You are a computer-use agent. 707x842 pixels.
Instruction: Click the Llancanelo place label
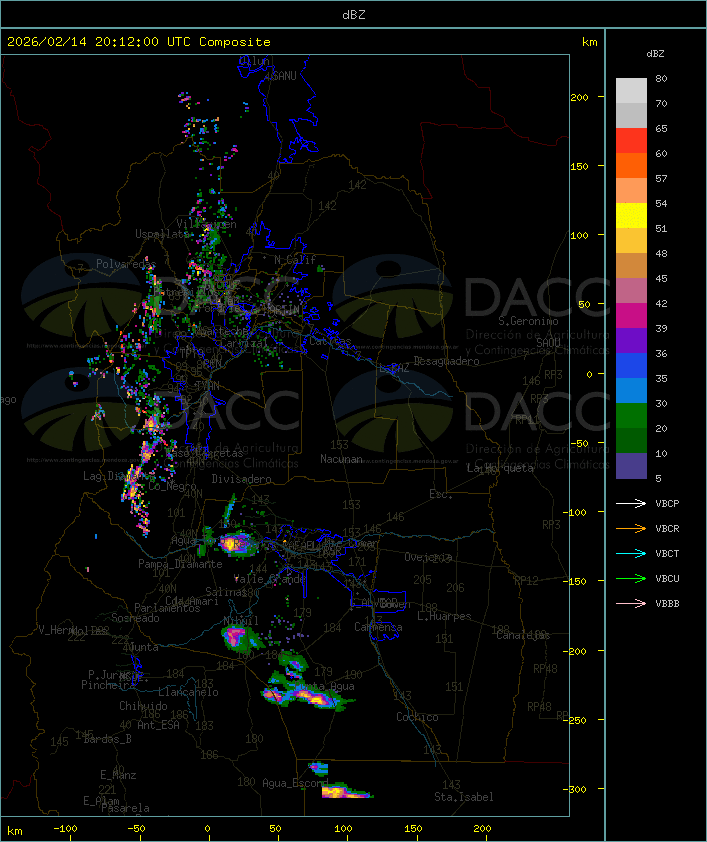pos(188,692)
